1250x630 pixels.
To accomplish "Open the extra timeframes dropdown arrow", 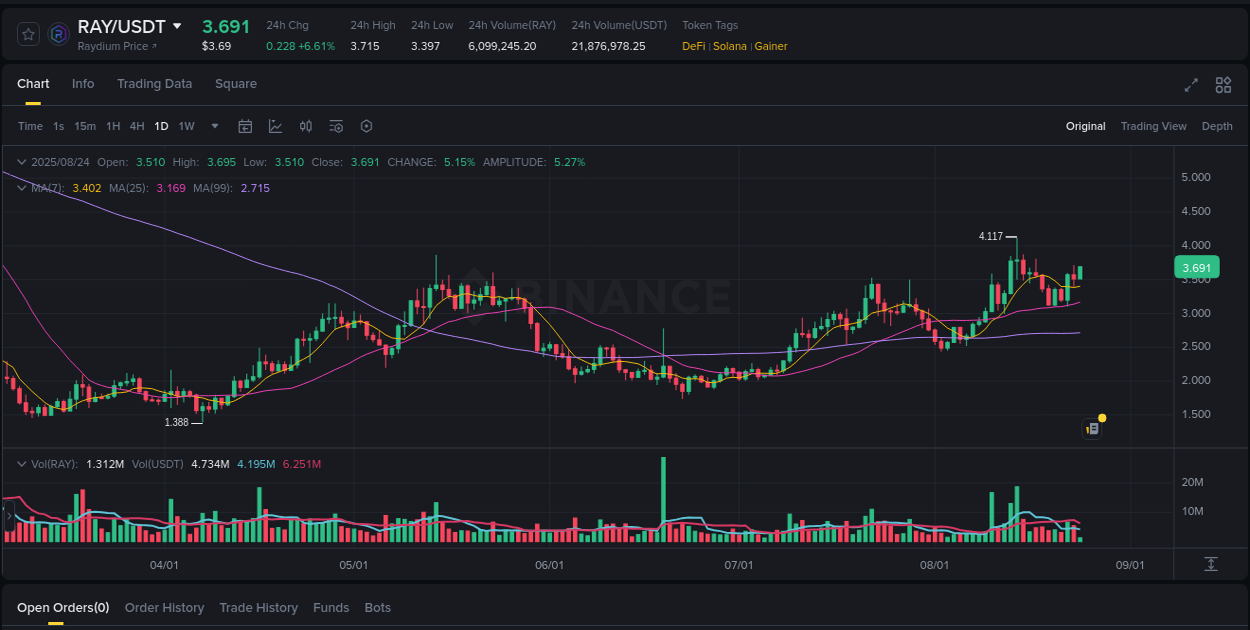I will click(x=214, y=126).
